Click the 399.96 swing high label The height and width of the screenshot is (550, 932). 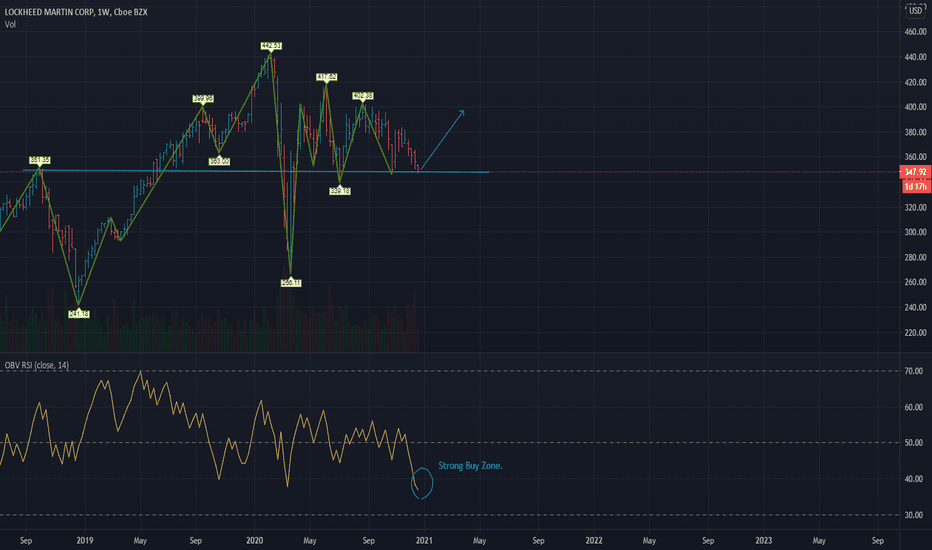click(203, 99)
